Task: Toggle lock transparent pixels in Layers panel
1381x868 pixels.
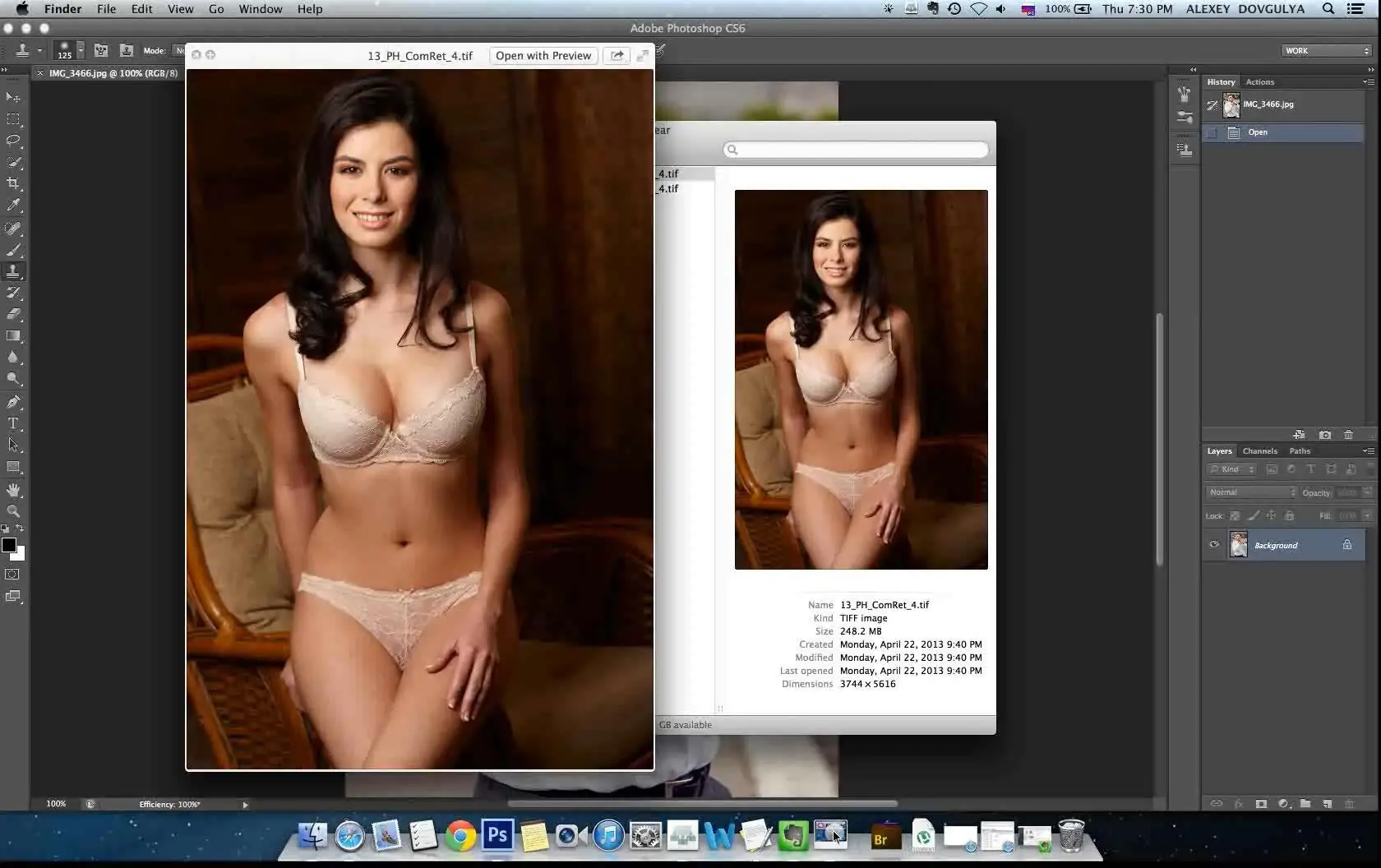Action: point(1235,516)
